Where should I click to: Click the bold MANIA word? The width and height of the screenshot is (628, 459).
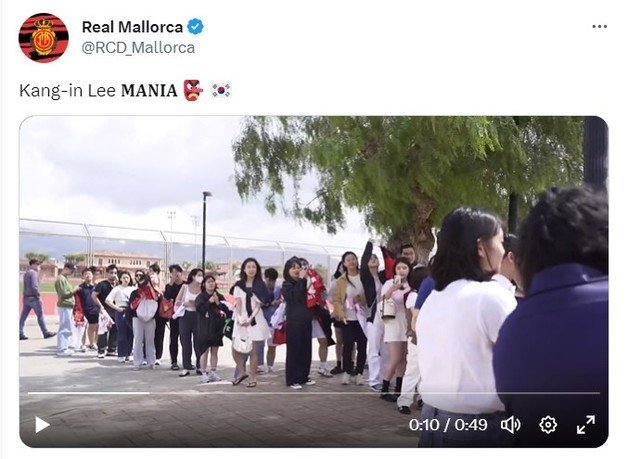pos(149,91)
